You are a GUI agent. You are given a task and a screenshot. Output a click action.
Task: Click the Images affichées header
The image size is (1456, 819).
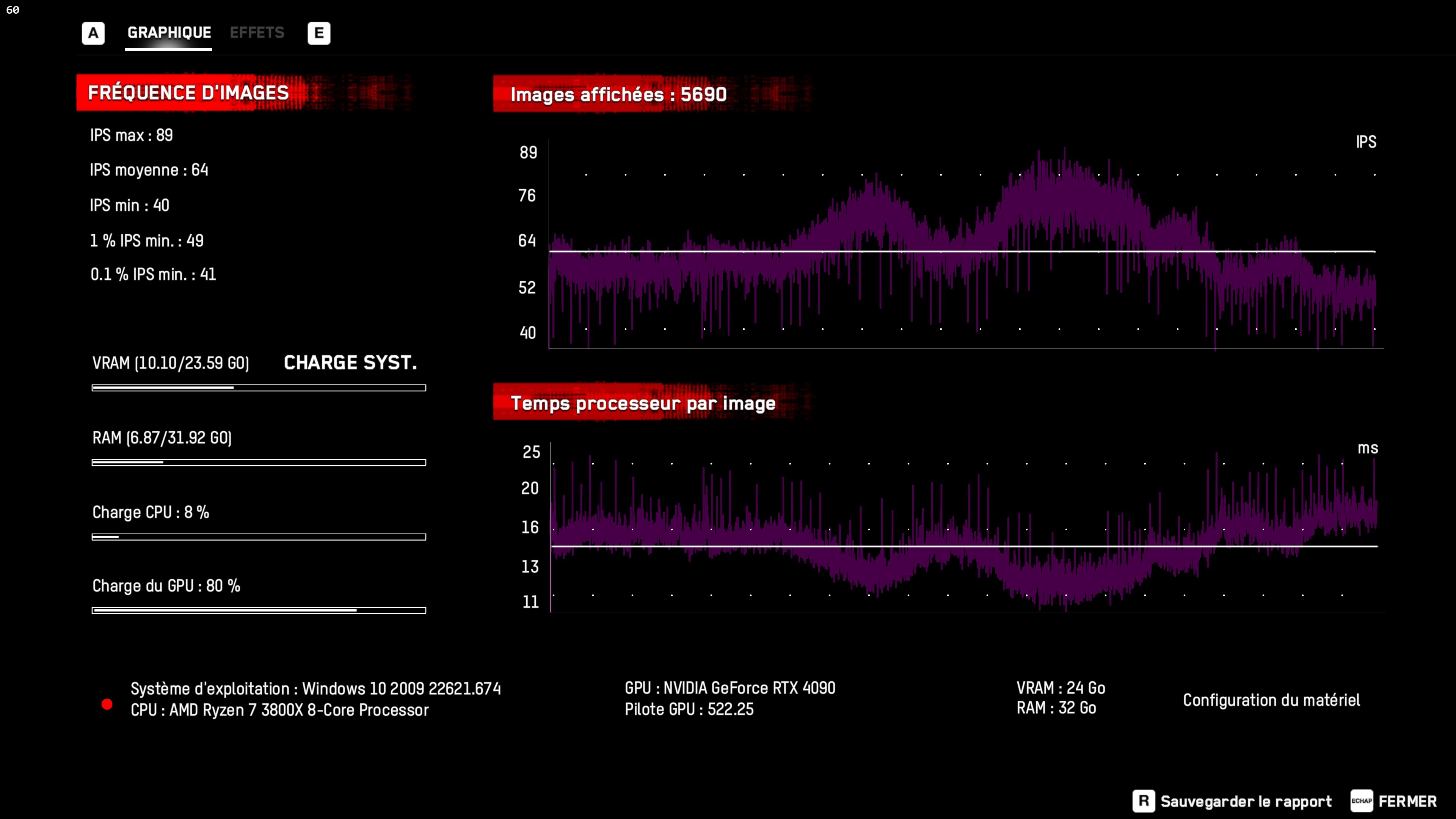[618, 94]
